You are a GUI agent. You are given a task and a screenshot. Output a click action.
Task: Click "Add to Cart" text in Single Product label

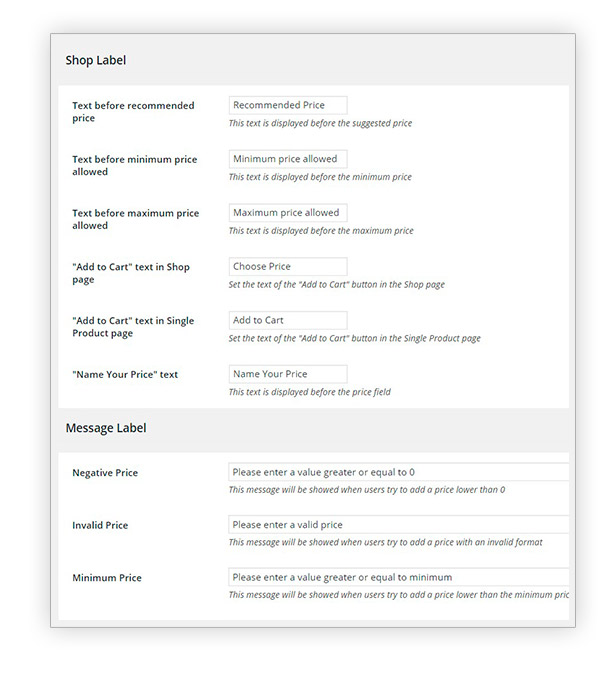133,327
